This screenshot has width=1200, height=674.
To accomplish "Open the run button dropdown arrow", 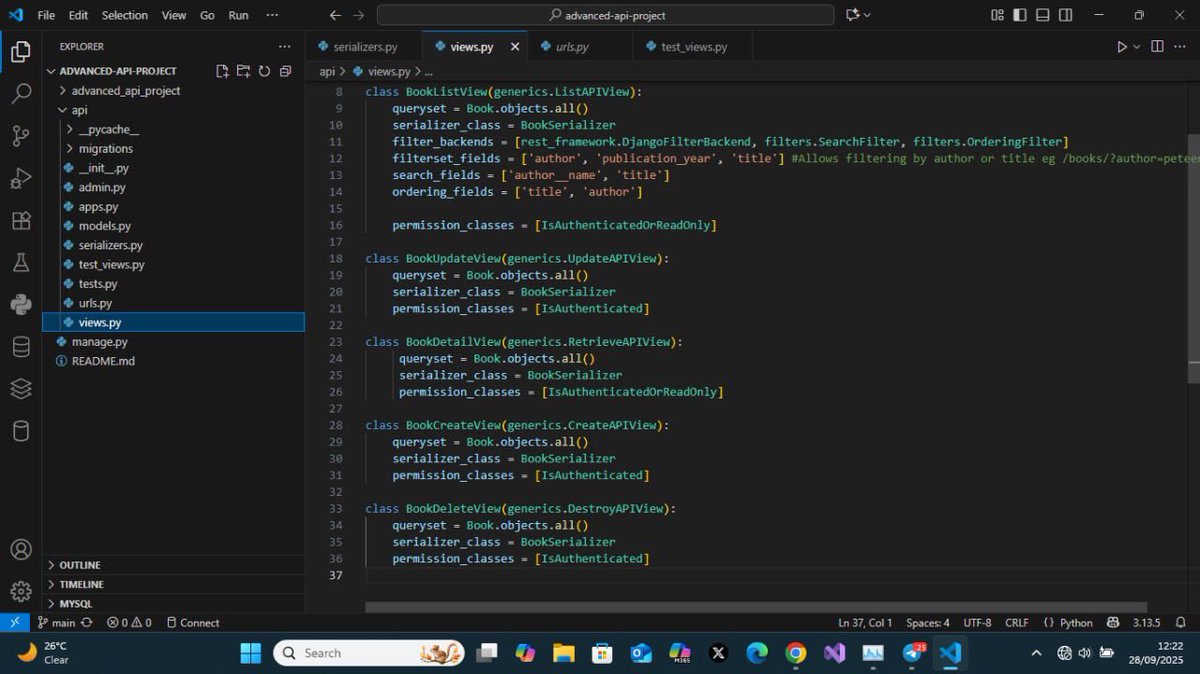I will tap(1137, 47).
